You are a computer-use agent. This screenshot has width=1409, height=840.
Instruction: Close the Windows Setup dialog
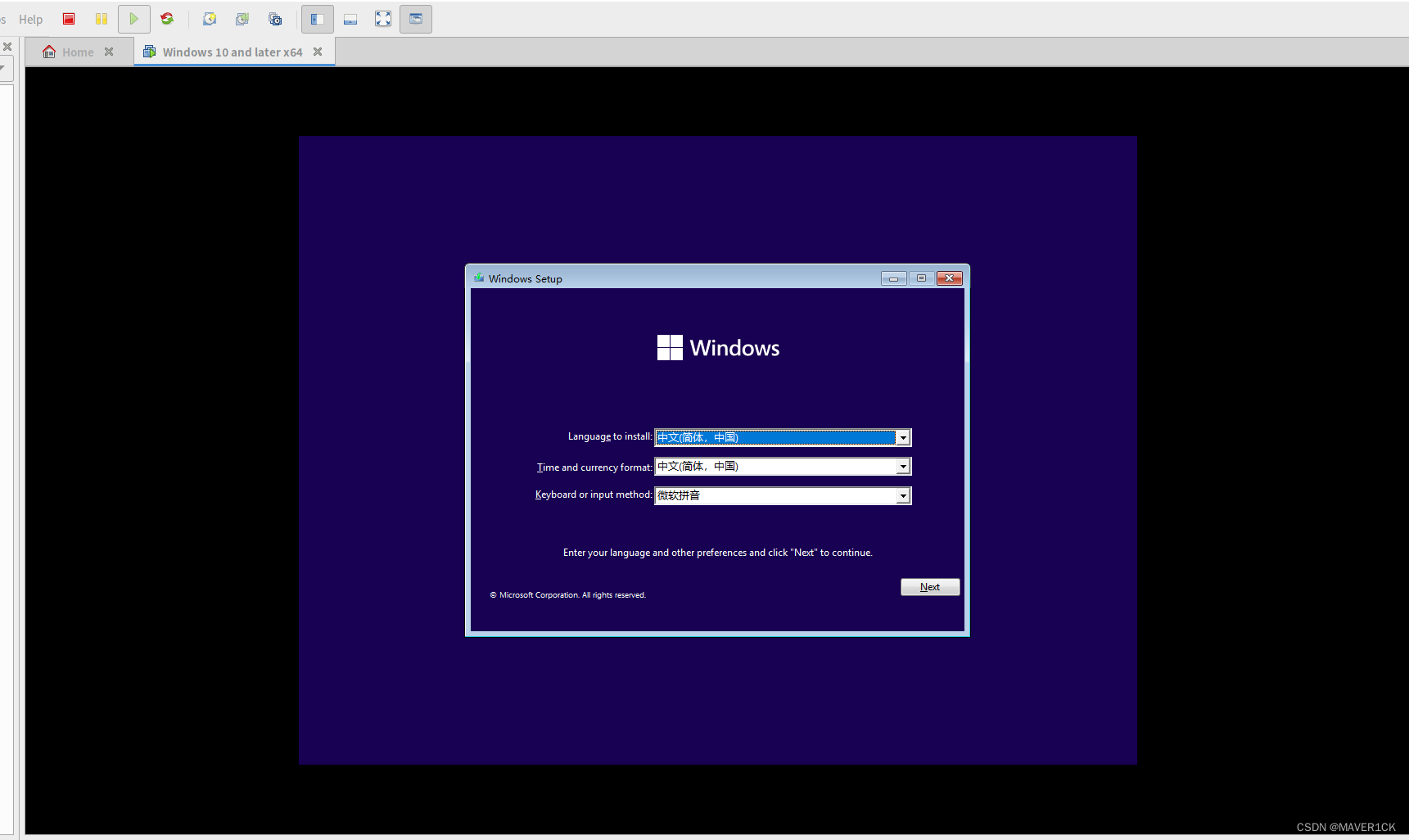point(949,278)
